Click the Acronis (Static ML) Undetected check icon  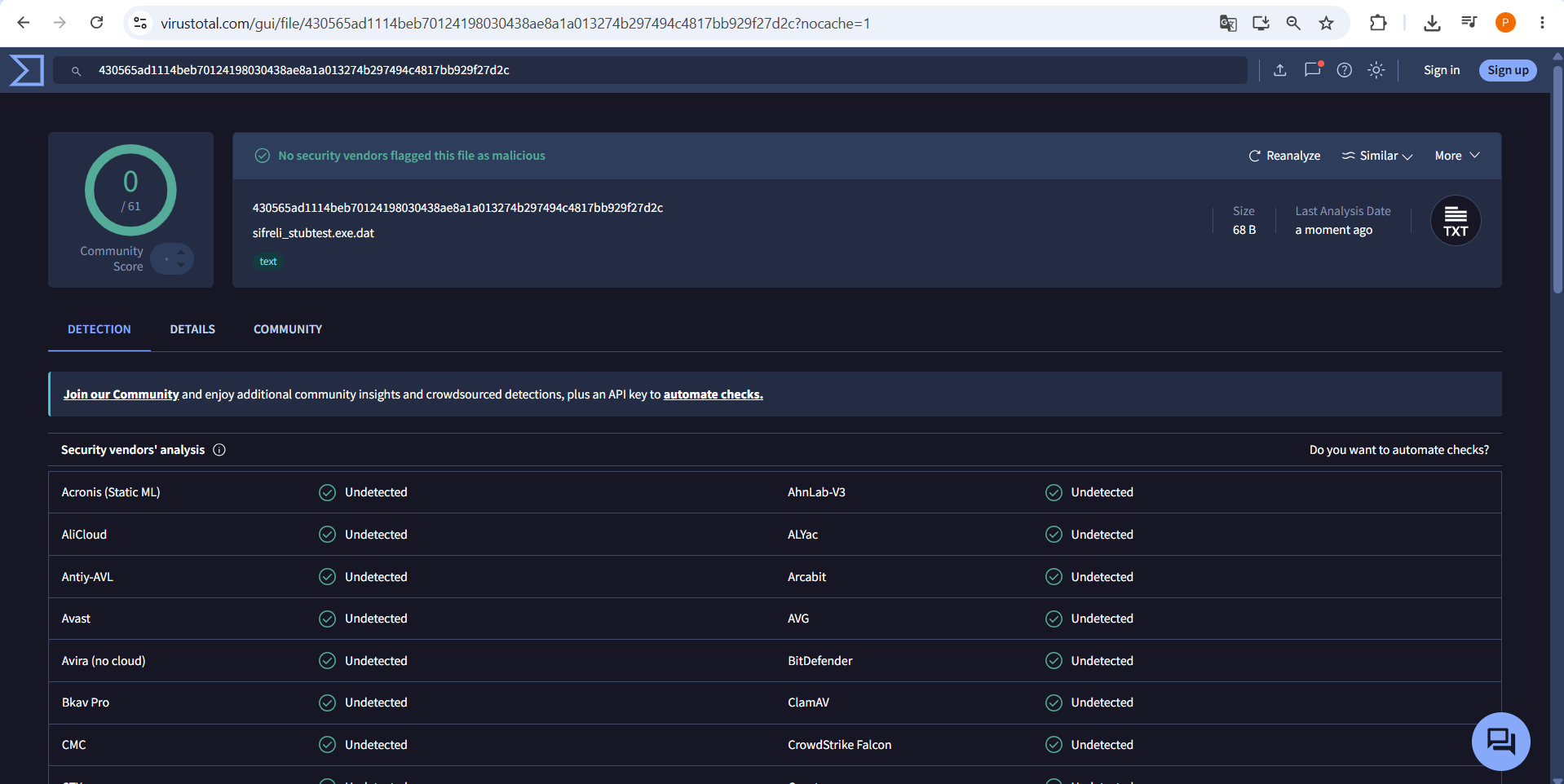point(327,492)
